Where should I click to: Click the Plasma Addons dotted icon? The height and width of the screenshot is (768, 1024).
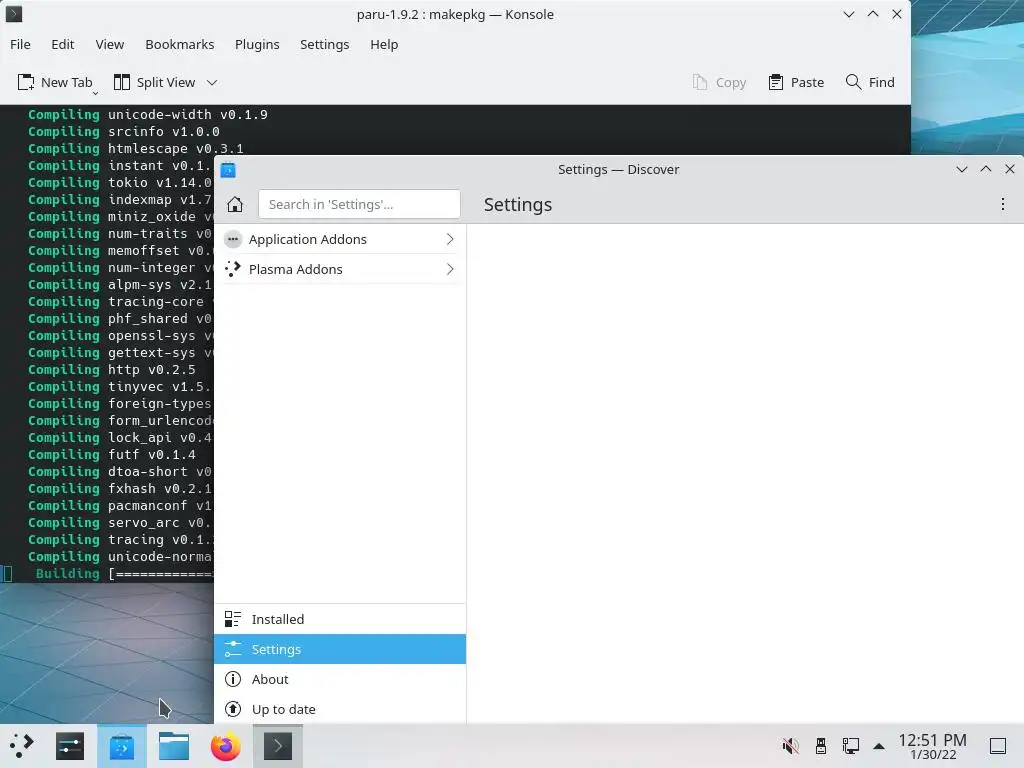[233, 269]
